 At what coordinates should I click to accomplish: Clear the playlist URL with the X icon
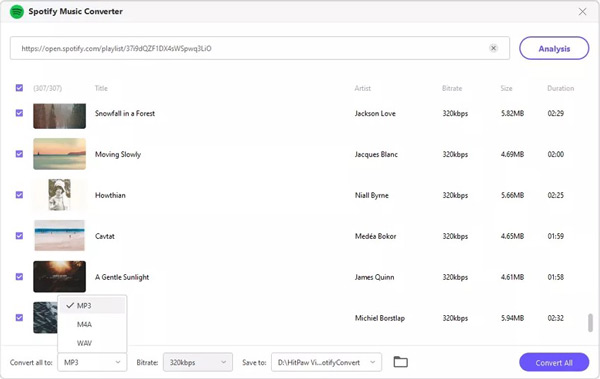point(493,48)
